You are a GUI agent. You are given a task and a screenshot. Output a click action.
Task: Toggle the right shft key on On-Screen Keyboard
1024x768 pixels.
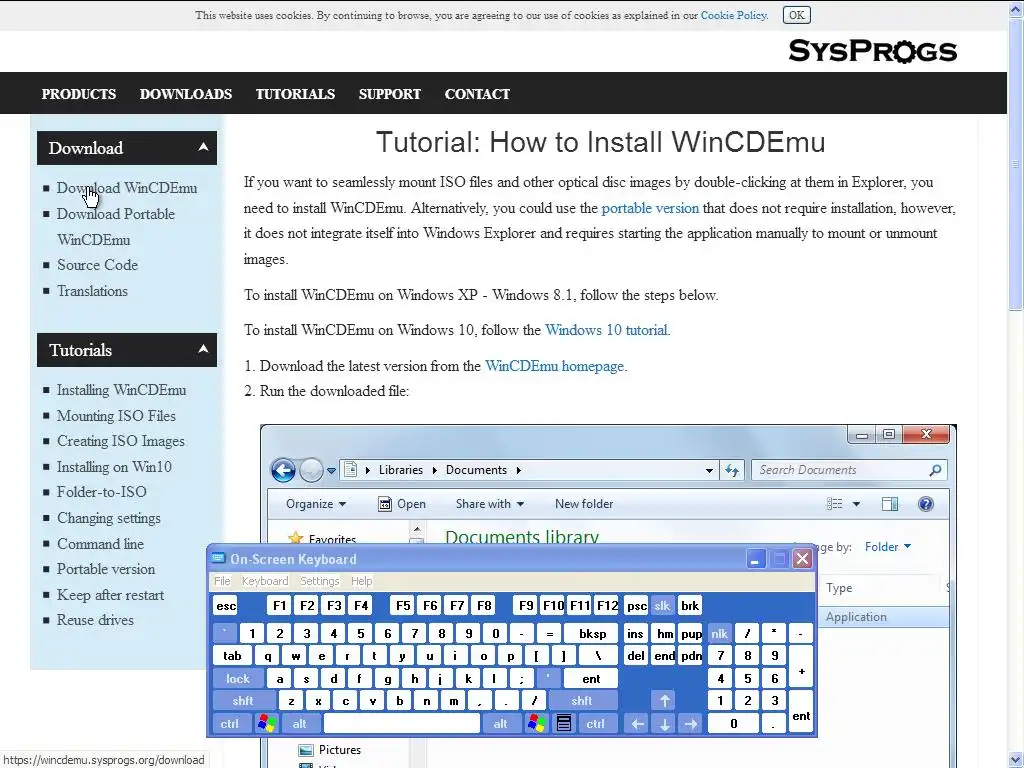tap(582, 701)
